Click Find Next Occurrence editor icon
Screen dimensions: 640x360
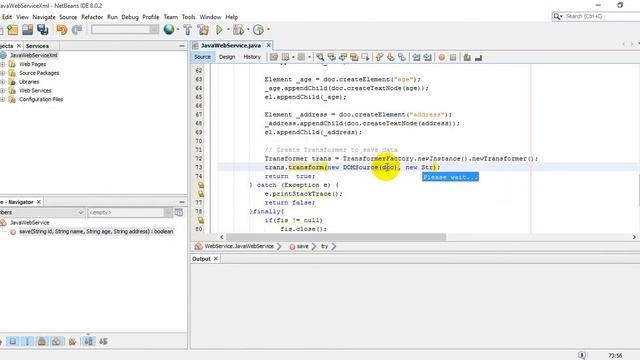click(x=343, y=57)
